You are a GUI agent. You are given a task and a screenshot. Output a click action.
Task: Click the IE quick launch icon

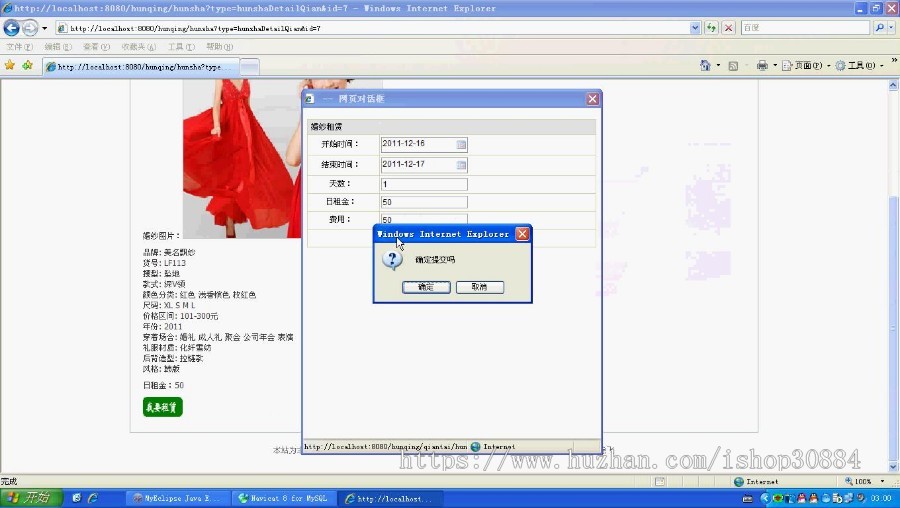tap(92, 498)
